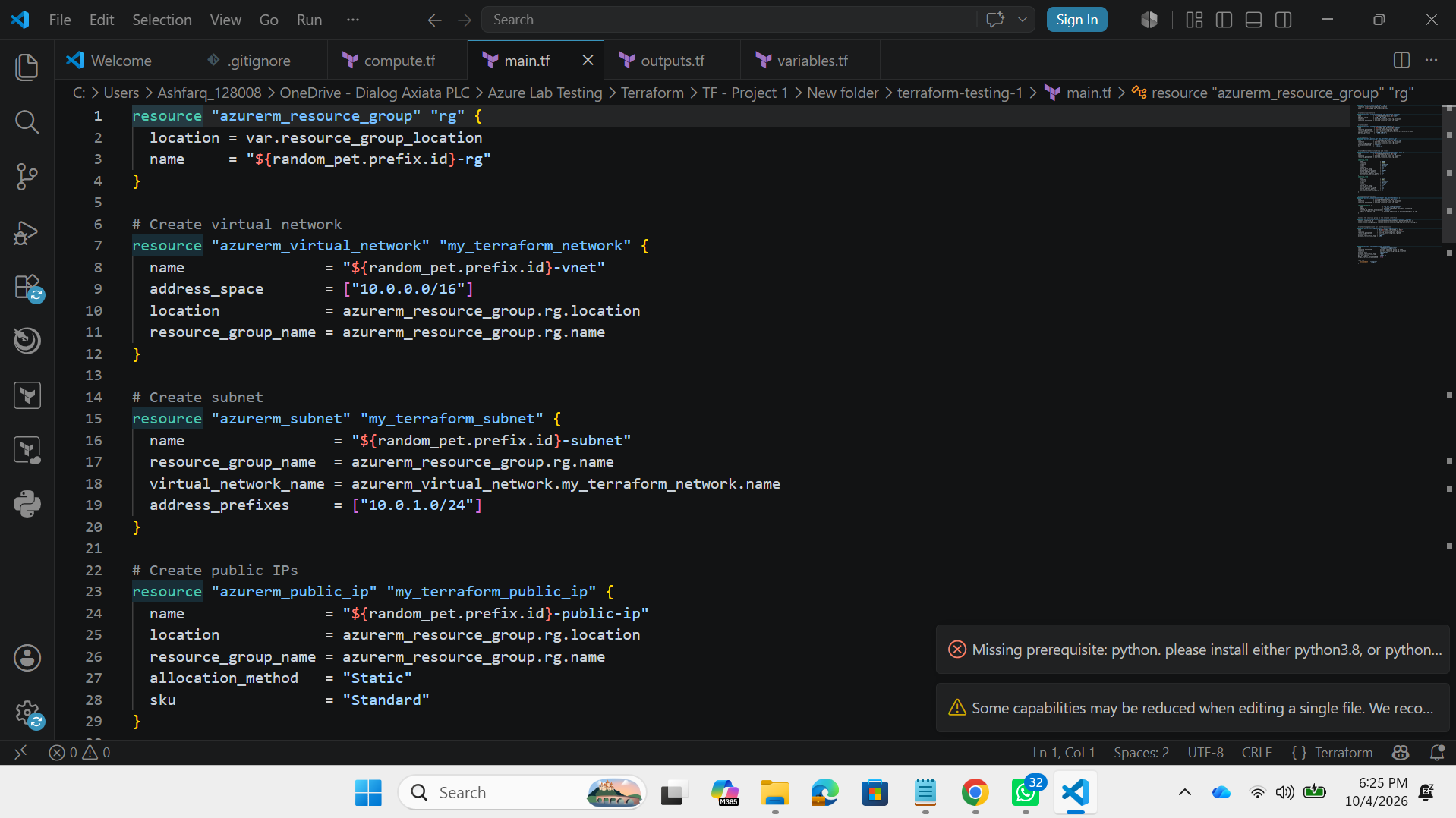The height and width of the screenshot is (818, 1456).
Task: Open the Remote Window status icon
Action: point(20,752)
